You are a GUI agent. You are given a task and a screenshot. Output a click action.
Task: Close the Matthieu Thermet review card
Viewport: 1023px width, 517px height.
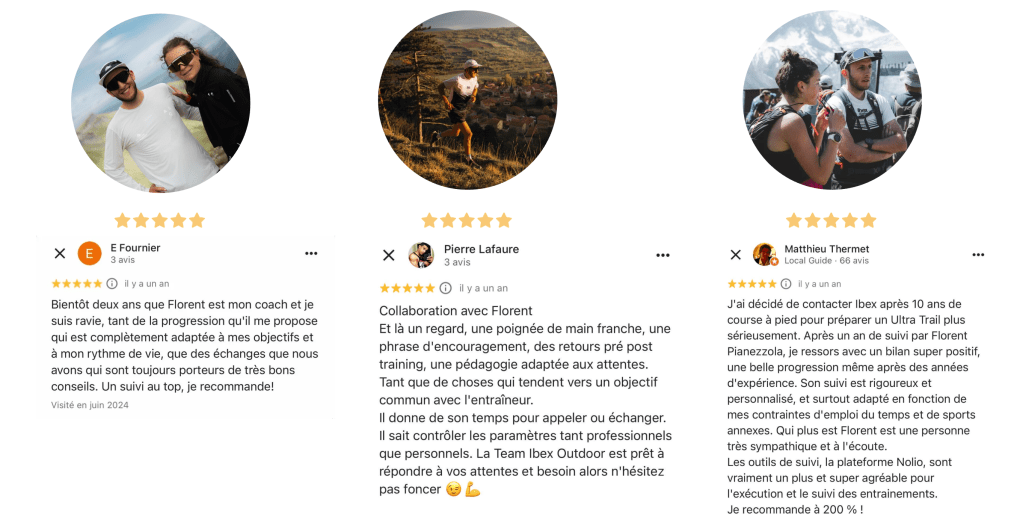coord(736,255)
